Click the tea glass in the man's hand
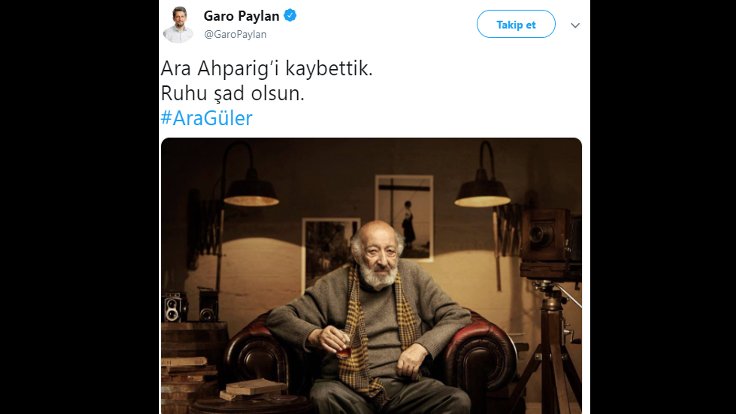 [x=344, y=348]
